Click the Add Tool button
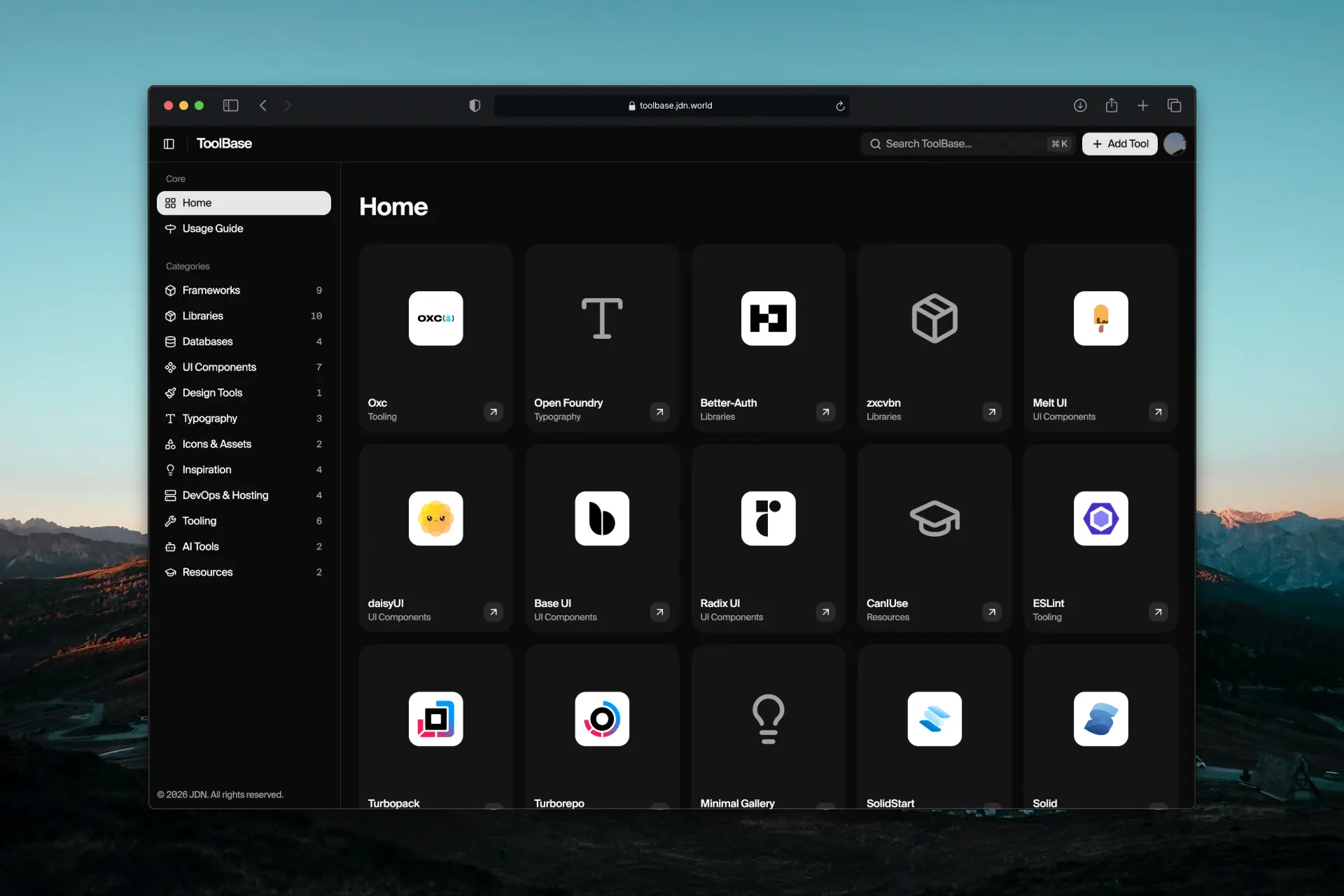This screenshot has height=896, width=1344. click(1119, 143)
